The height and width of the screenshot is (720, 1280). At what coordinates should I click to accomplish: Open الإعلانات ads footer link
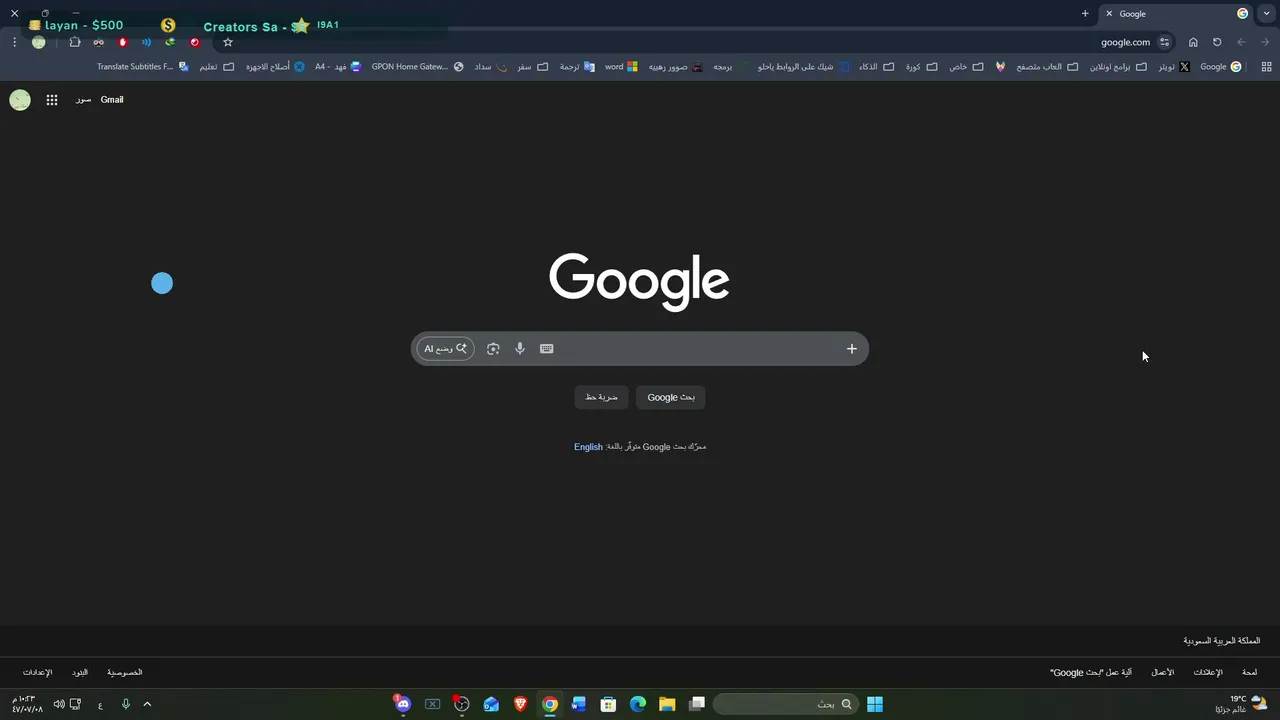coord(1208,673)
